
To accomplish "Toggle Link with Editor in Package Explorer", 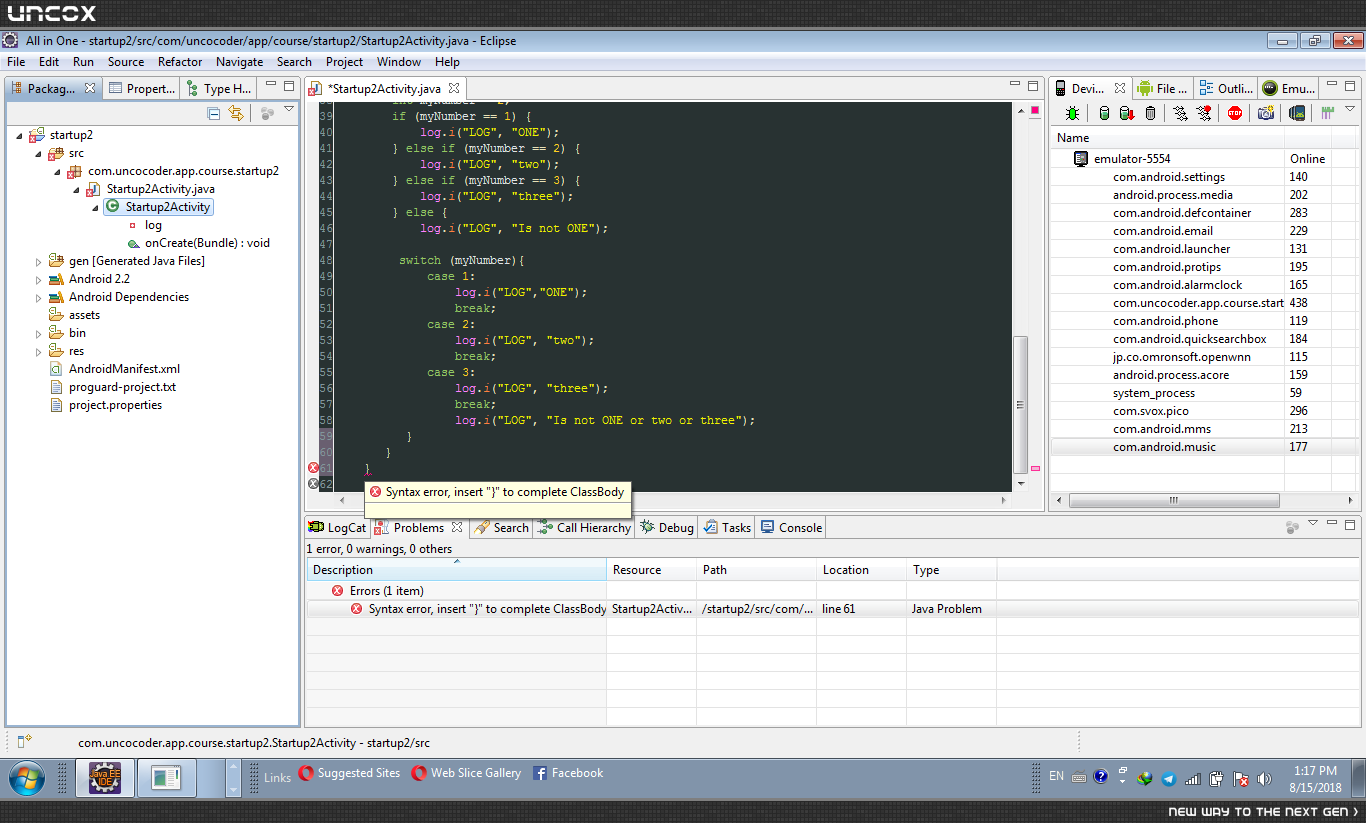I will [236, 113].
